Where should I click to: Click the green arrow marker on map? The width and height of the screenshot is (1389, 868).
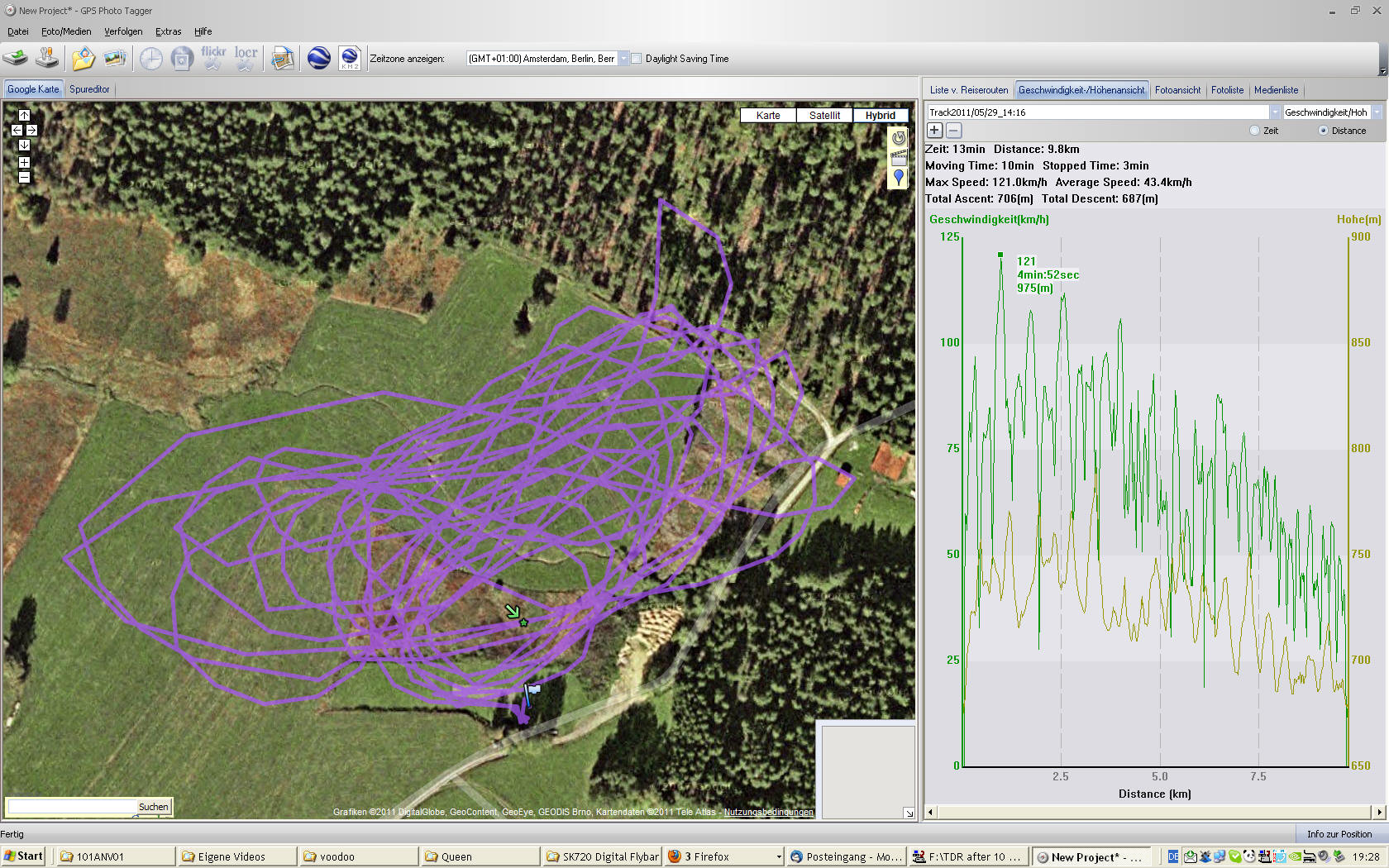pos(513,613)
